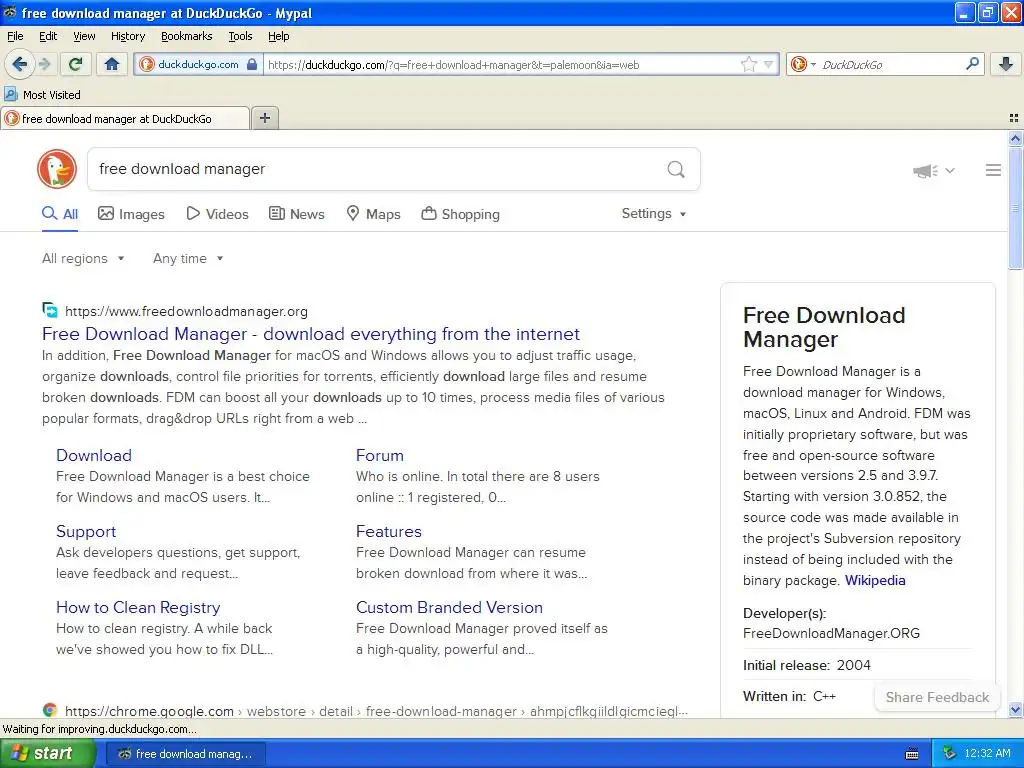Click the freedownloadmanager.org result favicon

coord(50,310)
